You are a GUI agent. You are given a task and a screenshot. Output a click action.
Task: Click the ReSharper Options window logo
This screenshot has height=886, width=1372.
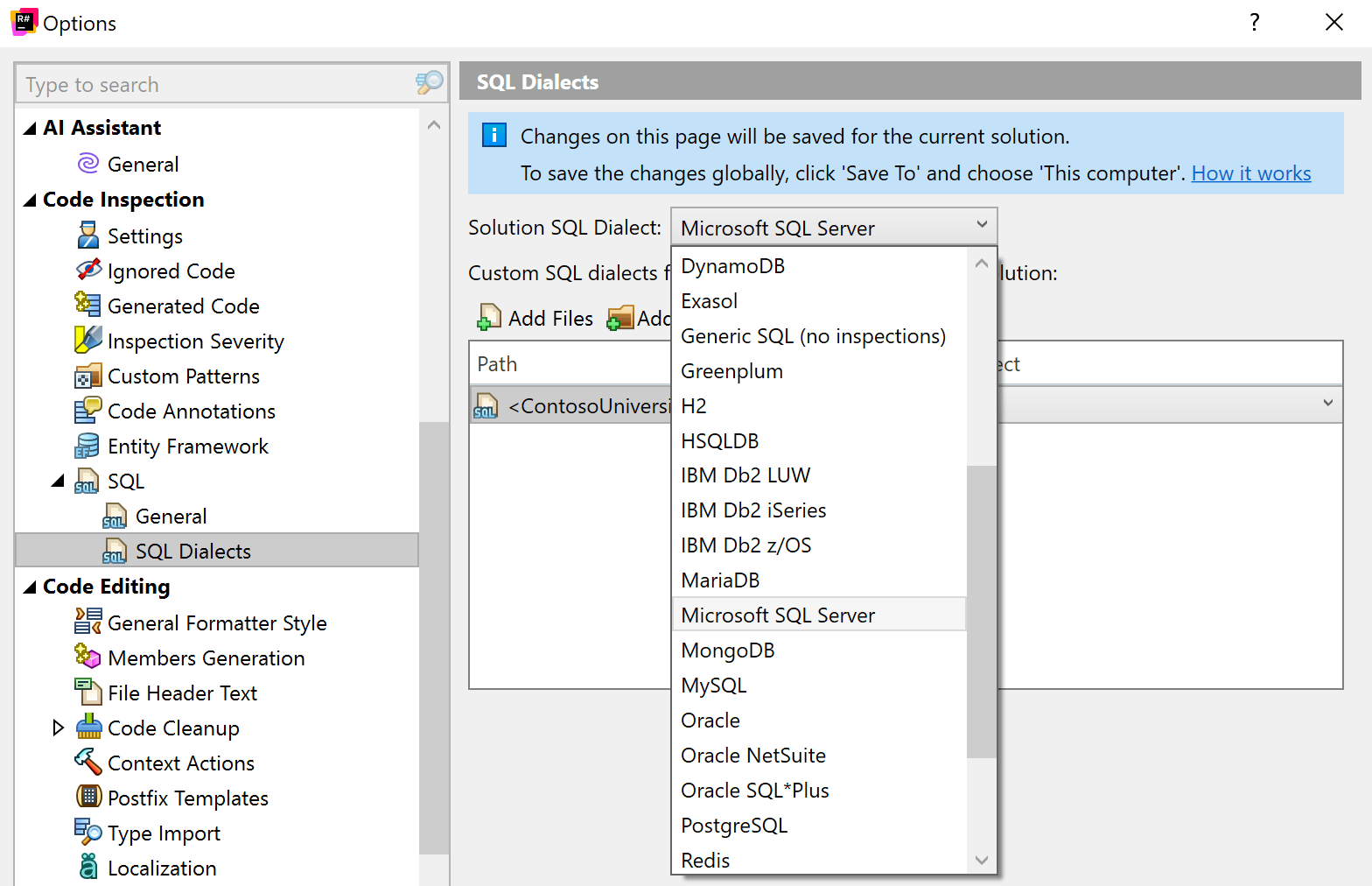point(24,22)
